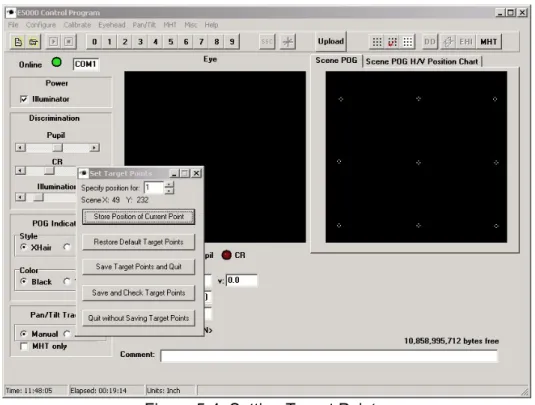This screenshot has width=535, height=405.
Task: Click the Pupil slider left arrow
Action: (20, 147)
